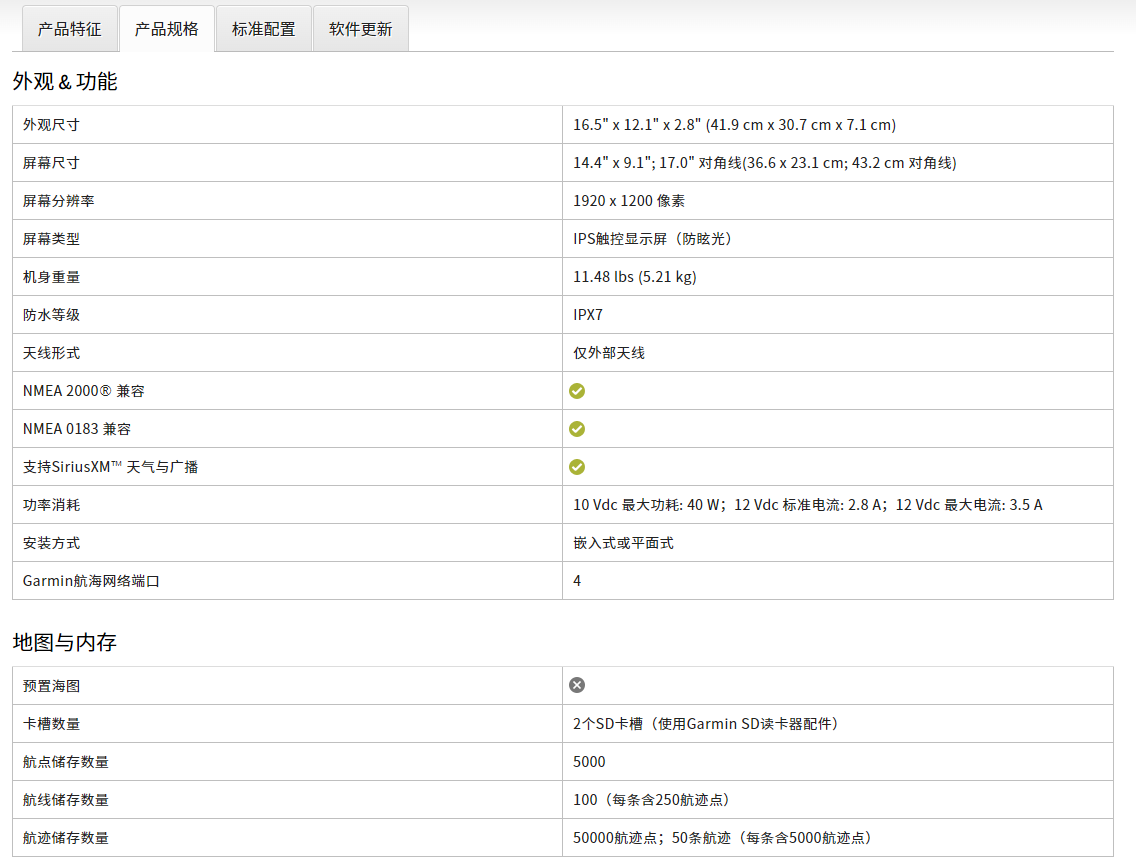Viewport: 1136px width, 868px height.
Task: Click the 嵌入式或平面式 installation value
Action: tap(623, 543)
